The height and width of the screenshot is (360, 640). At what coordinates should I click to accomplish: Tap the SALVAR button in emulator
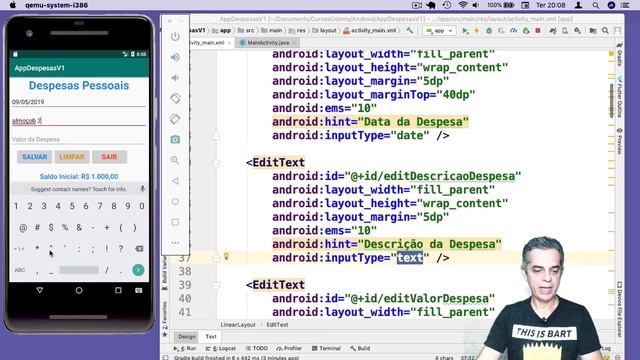35,157
